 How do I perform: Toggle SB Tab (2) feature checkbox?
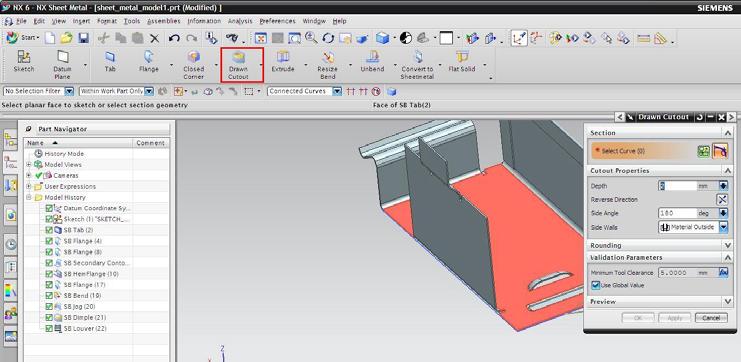click(49, 230)
